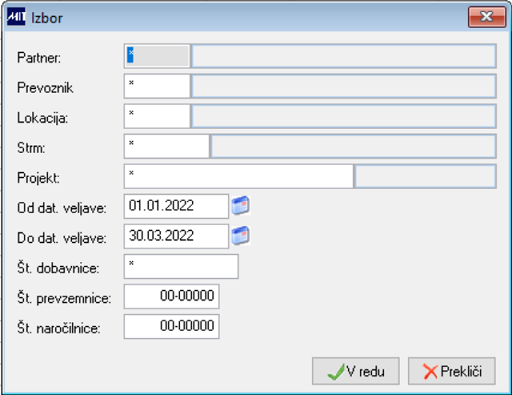Focus the Št. prevzemnice number field
This screenshot has height=395, width=512.
click(x=171, y=296)
